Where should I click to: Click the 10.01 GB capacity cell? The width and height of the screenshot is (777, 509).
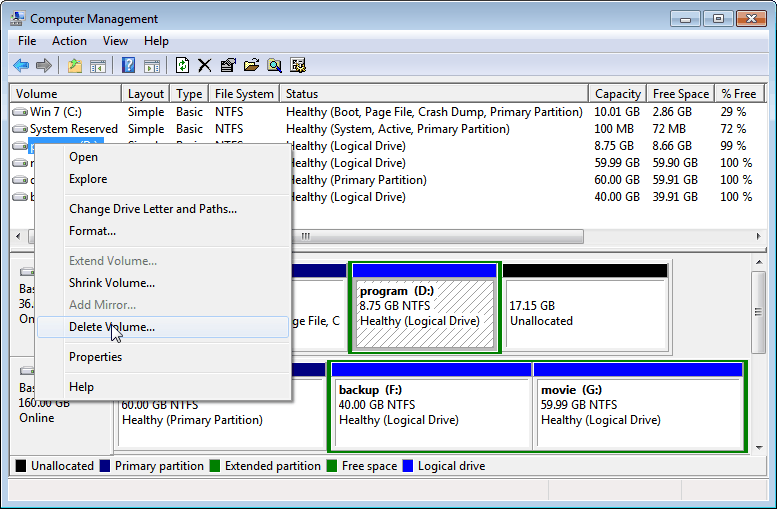coord(617,112)
